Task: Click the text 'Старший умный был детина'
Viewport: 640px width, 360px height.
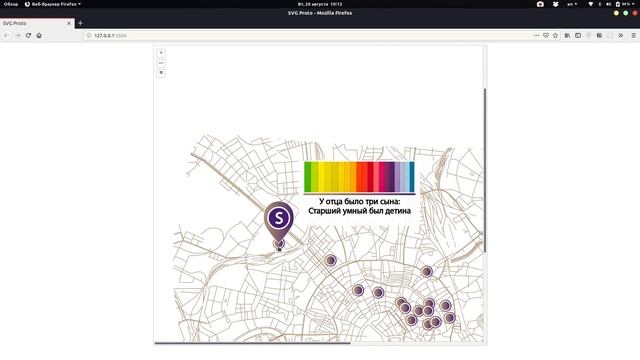Action: coord(360,211)
